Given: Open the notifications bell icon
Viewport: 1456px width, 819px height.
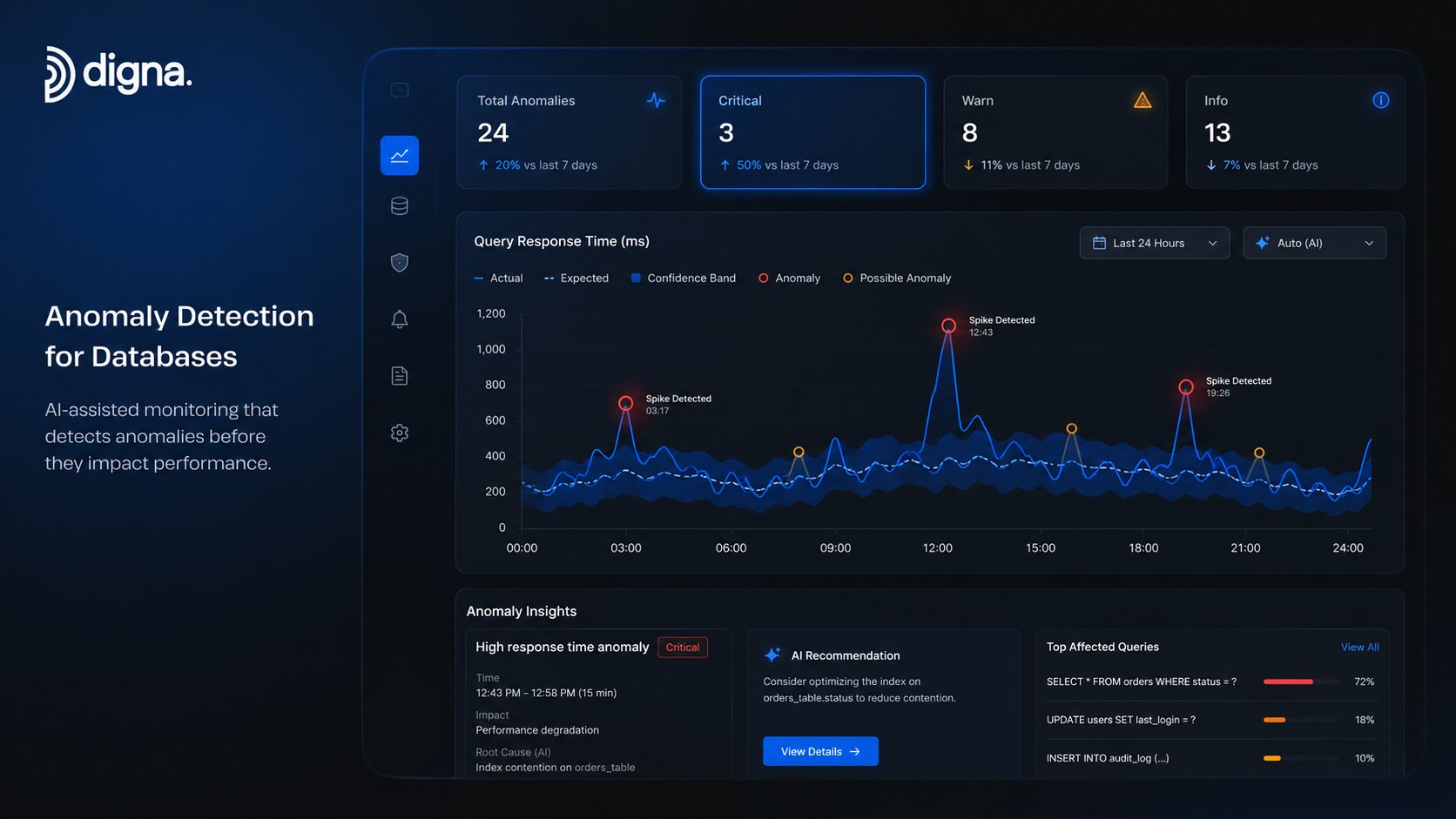Looking at the screenshot, I should [x=400, y=319].
